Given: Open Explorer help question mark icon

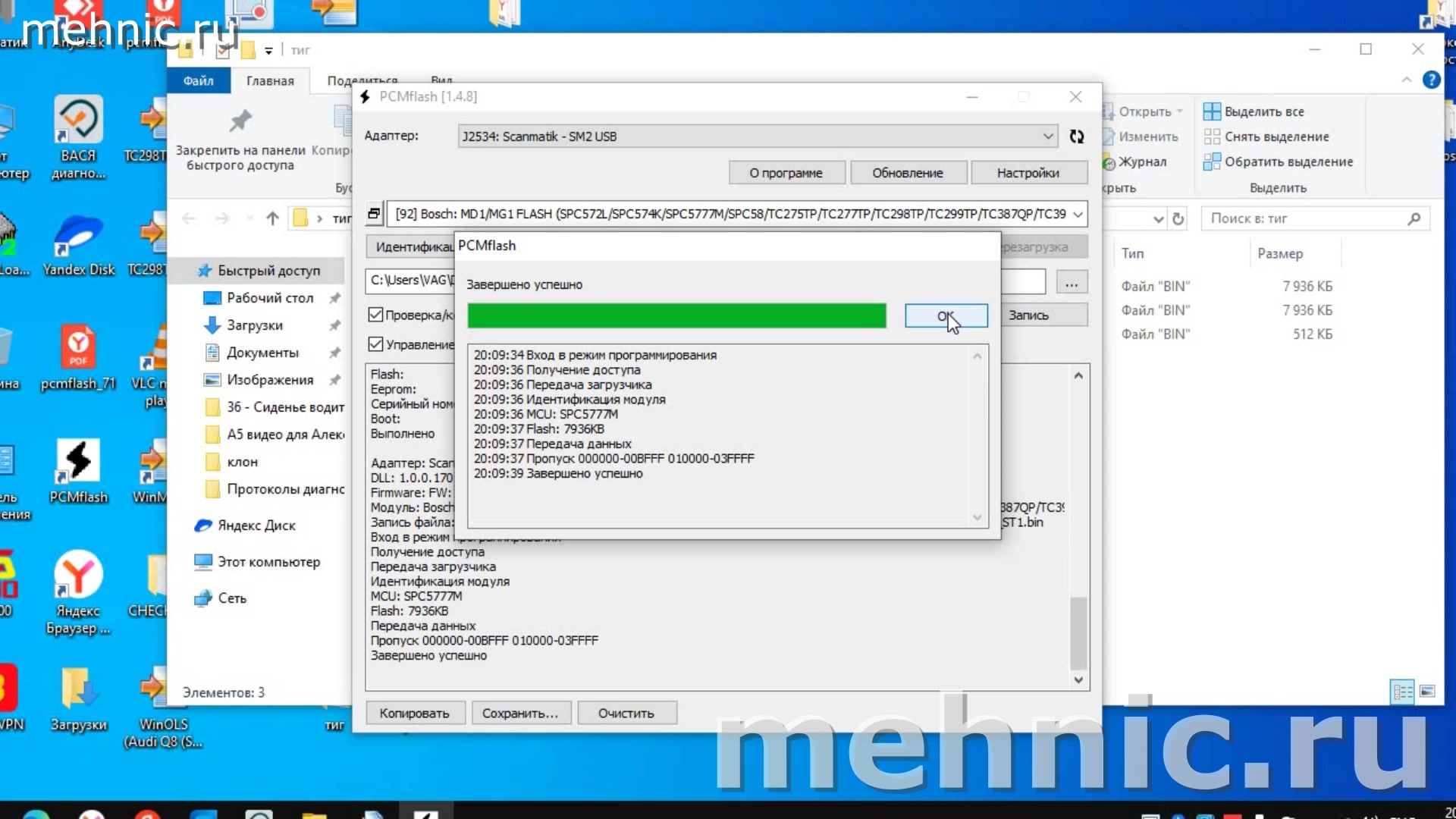Looking at the screenshot, I should (x=1431, y=80).
